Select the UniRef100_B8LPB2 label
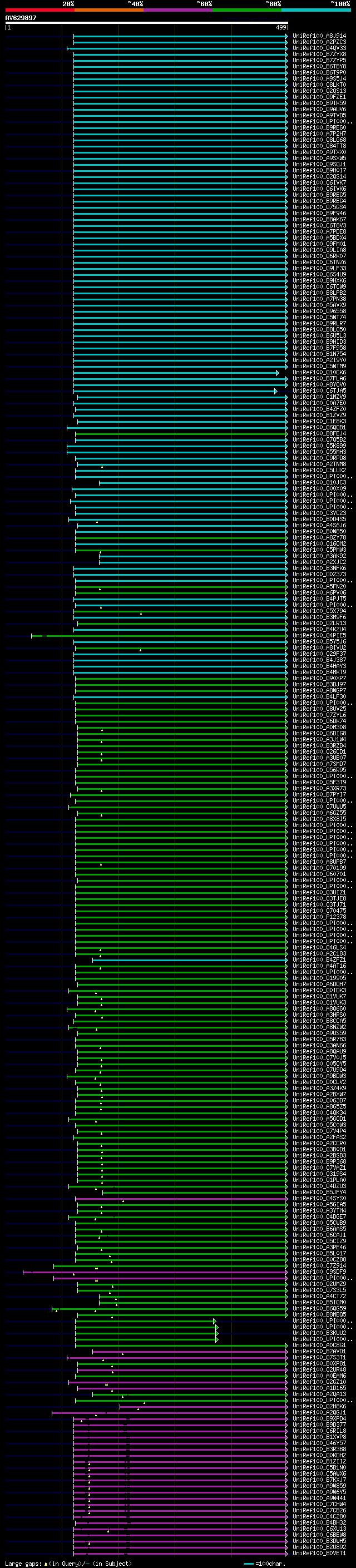Viewport: 356px width, 1568px height. point(319,293)
